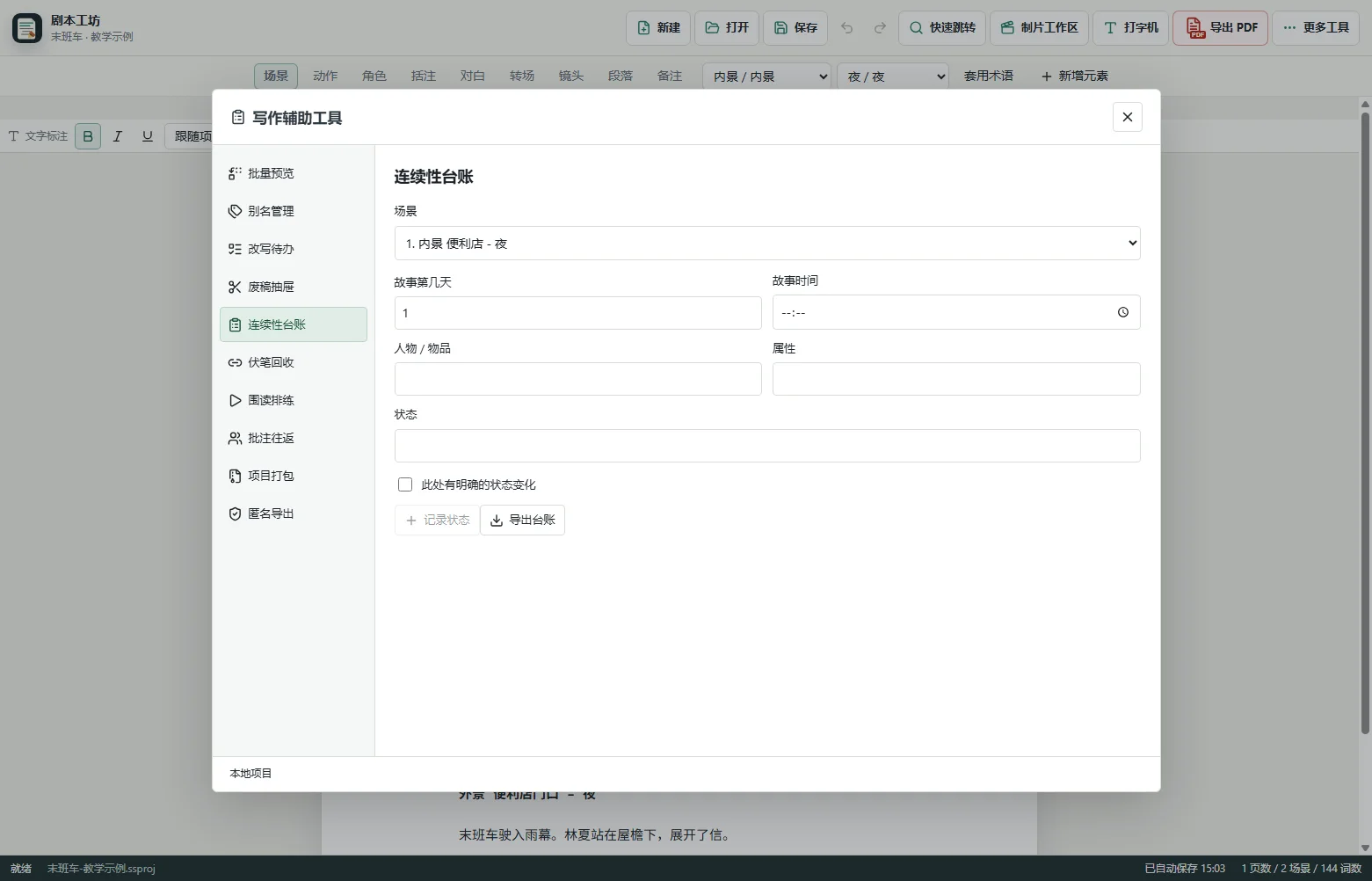Viewport: 1372px width, 881px height.
Task: Click the 打开 toolbar button
Action: pyautogui.click(x=727, y=28)
